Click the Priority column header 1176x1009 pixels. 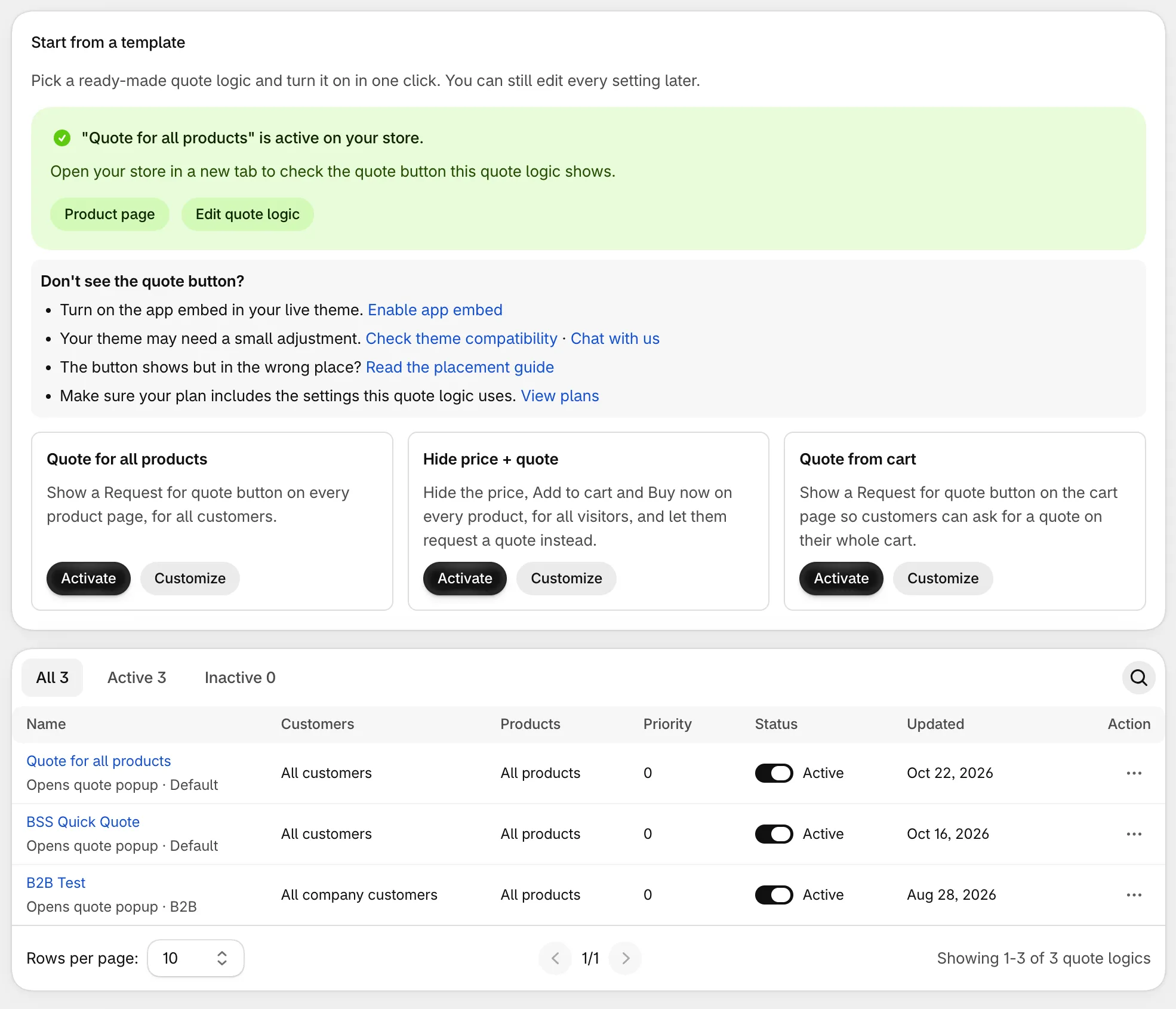click(667, 724)
